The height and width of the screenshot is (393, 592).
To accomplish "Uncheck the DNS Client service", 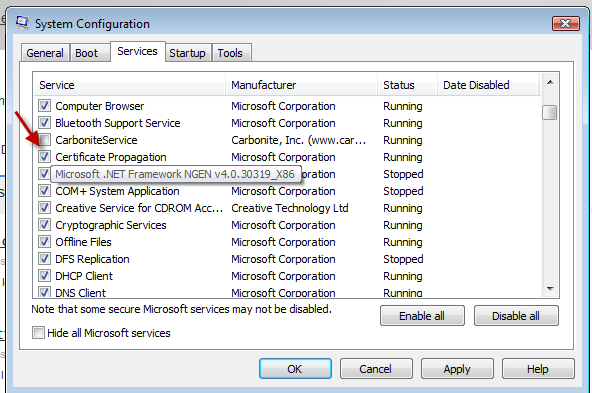I will 44,292.
